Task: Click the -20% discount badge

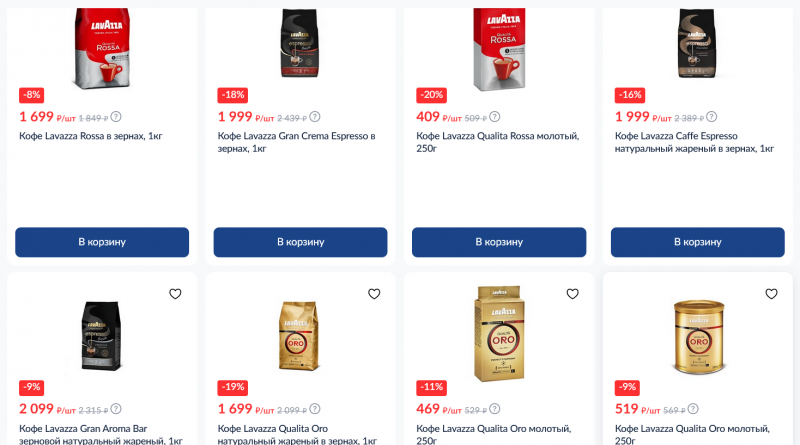Action: tap(432, 95)
